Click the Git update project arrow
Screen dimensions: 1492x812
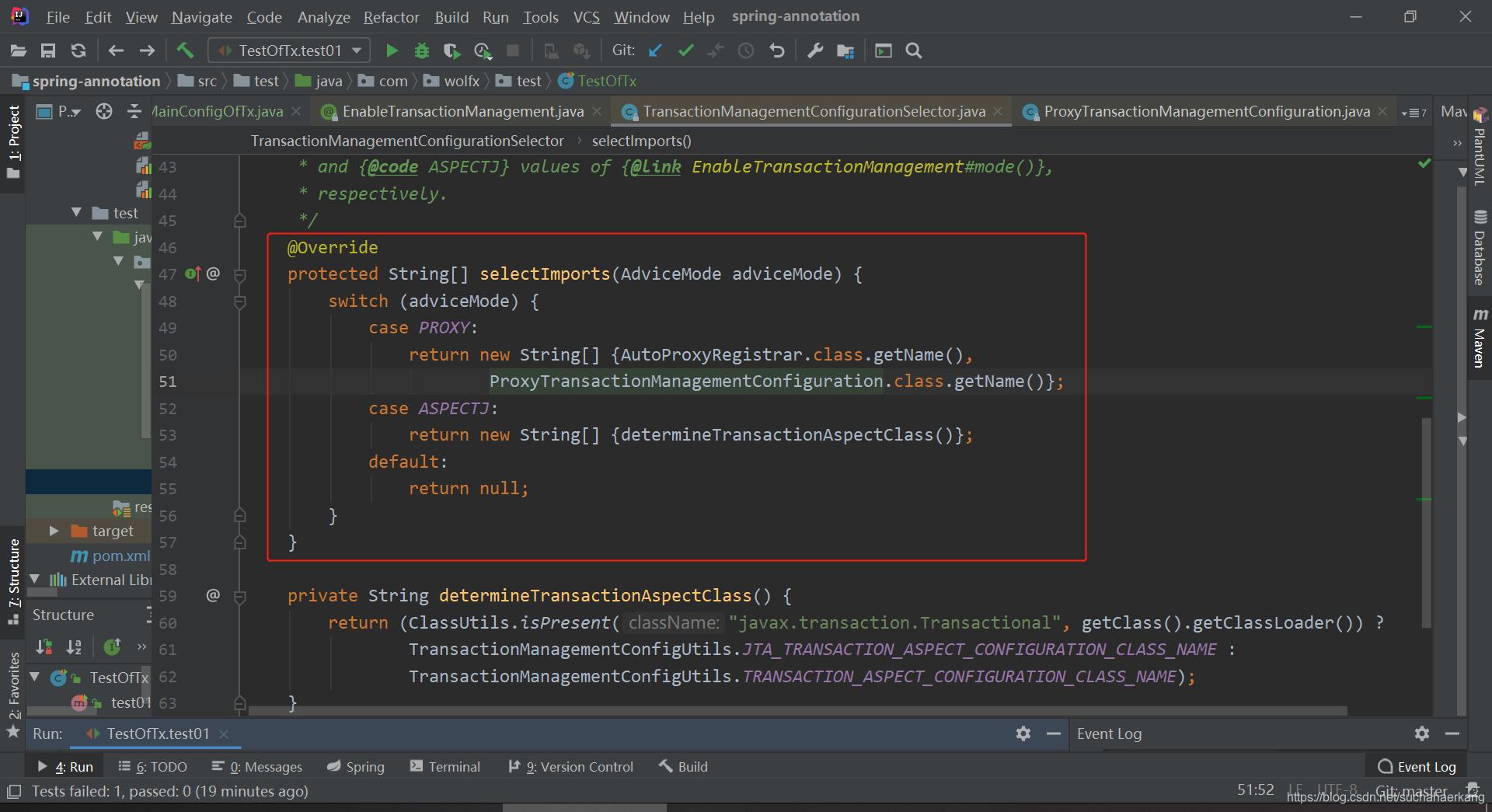[x=655, y=51]
